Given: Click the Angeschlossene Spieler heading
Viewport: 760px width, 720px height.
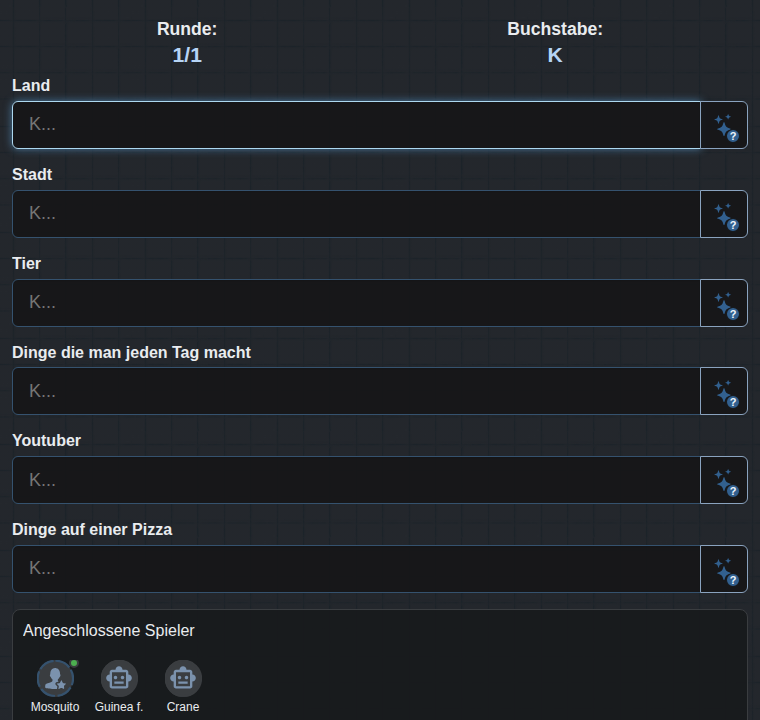Looking at the screenshot, I should click(109, 631).
